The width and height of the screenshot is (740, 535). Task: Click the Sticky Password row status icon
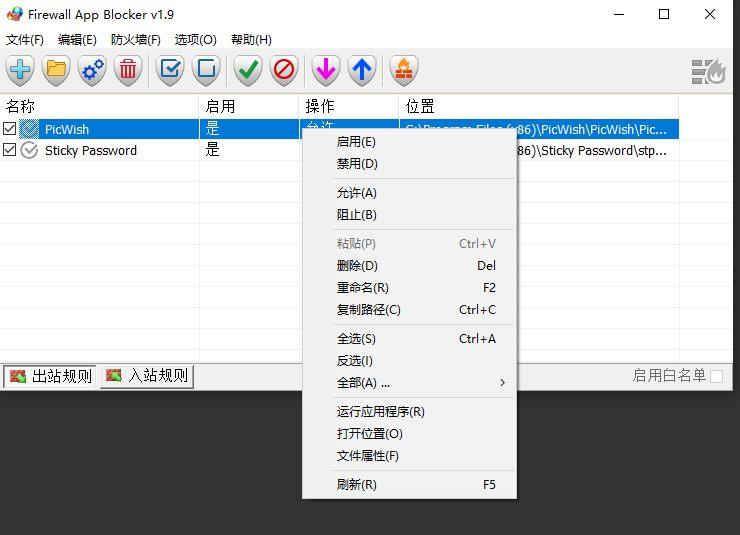point(29,150)
